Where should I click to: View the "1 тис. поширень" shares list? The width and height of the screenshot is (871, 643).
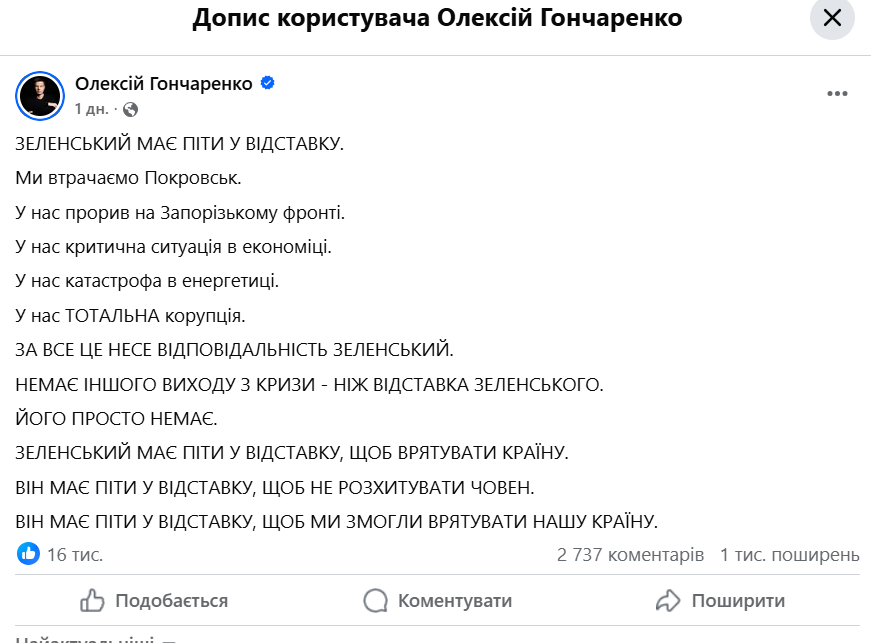click(x=790, y=554)
